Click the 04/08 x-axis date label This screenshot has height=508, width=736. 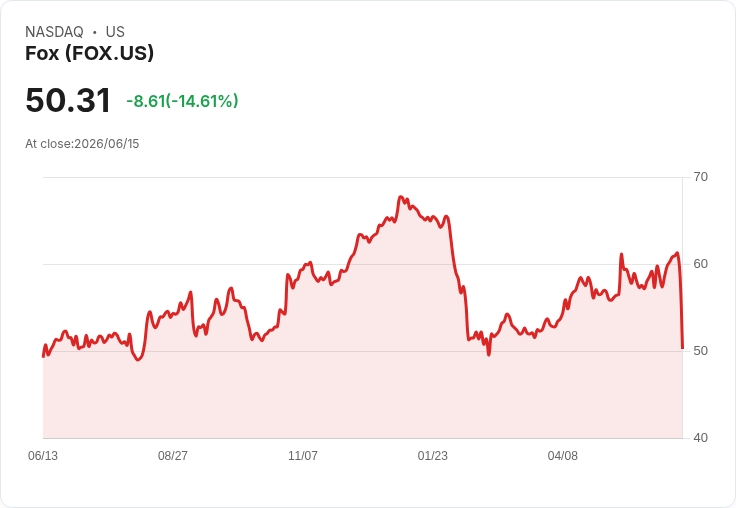(563, 455)
